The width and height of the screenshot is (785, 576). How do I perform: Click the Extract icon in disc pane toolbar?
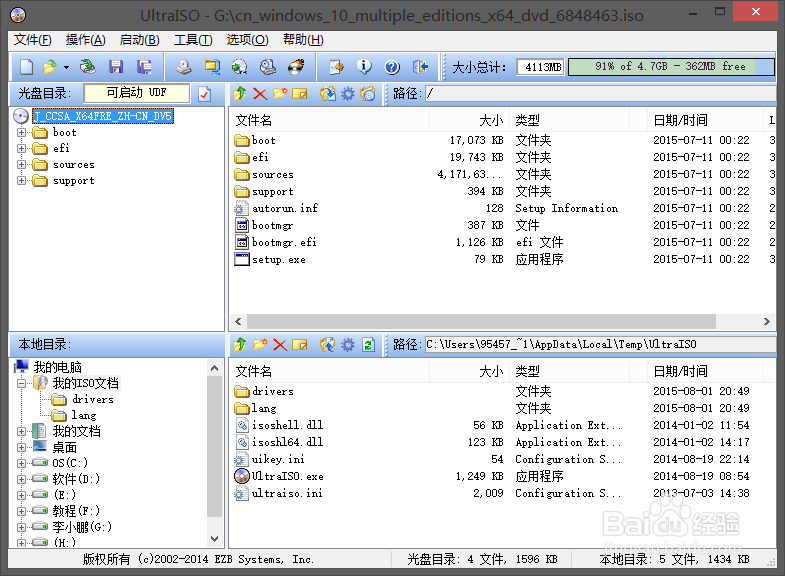[x=328, y=94]
